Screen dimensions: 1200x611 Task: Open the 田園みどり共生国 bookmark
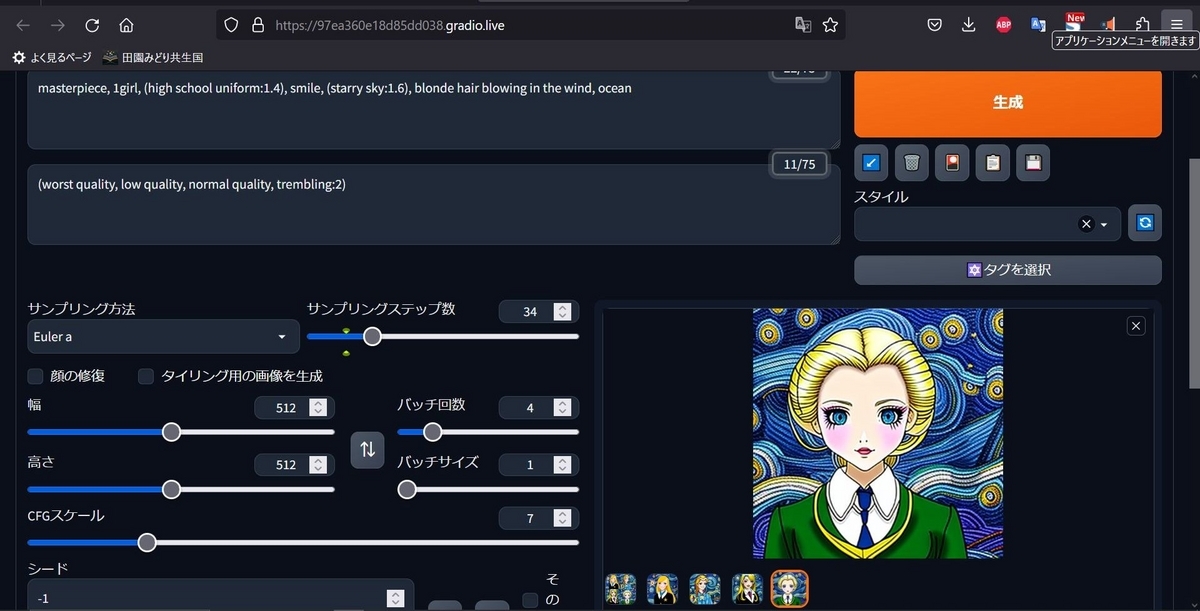coord(153,58)
